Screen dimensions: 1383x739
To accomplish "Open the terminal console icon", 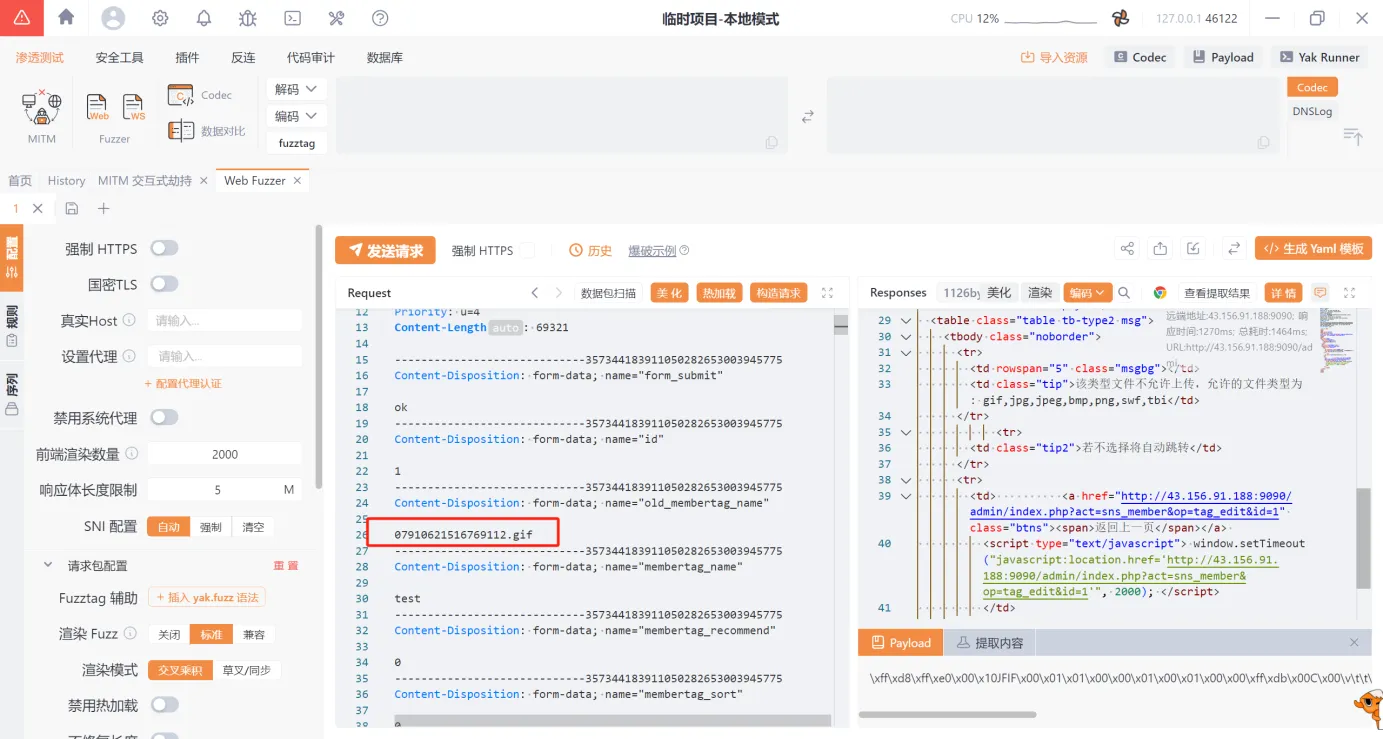I will point(292,18).
